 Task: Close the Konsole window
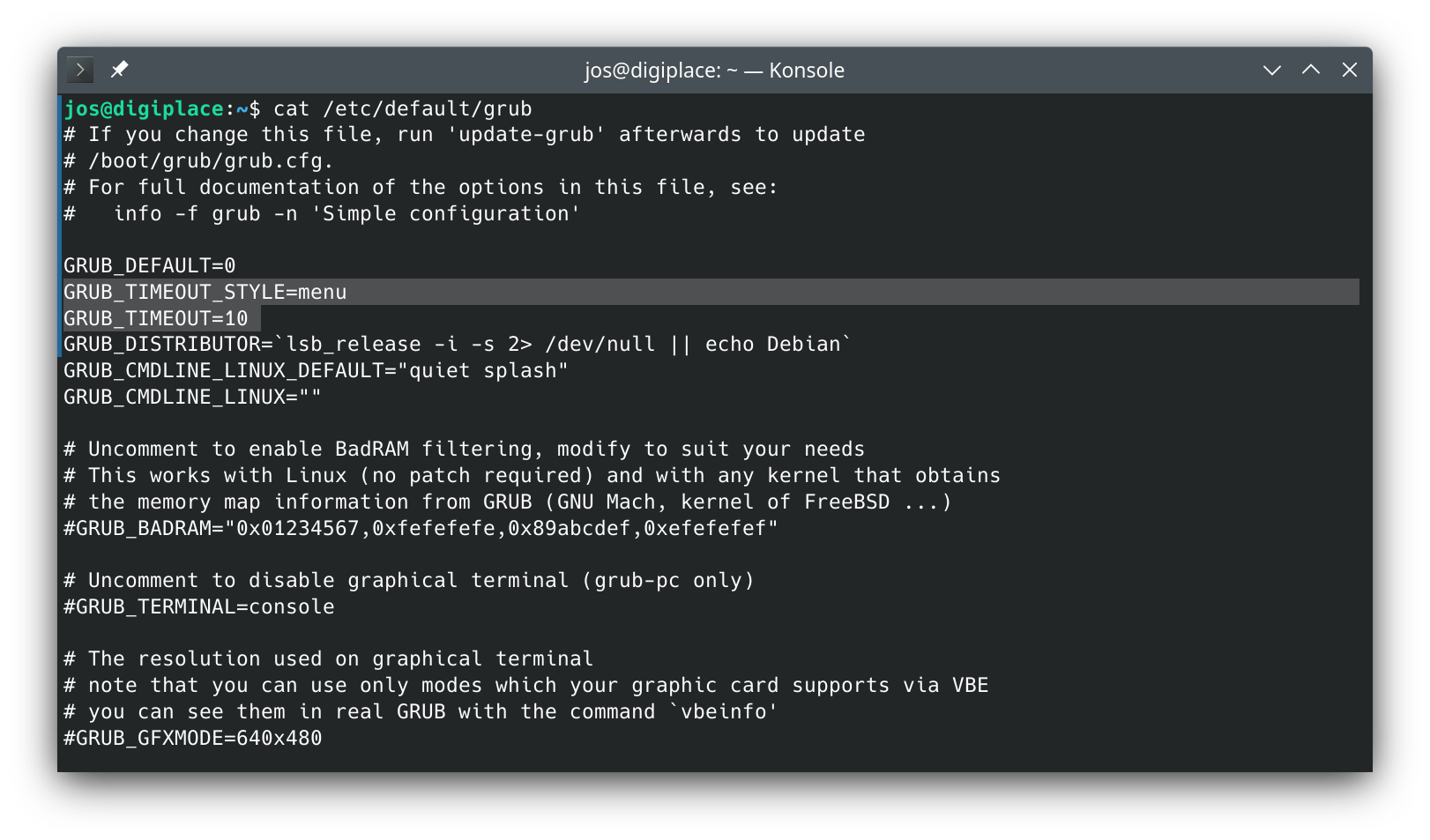(x=1350, y=70)
